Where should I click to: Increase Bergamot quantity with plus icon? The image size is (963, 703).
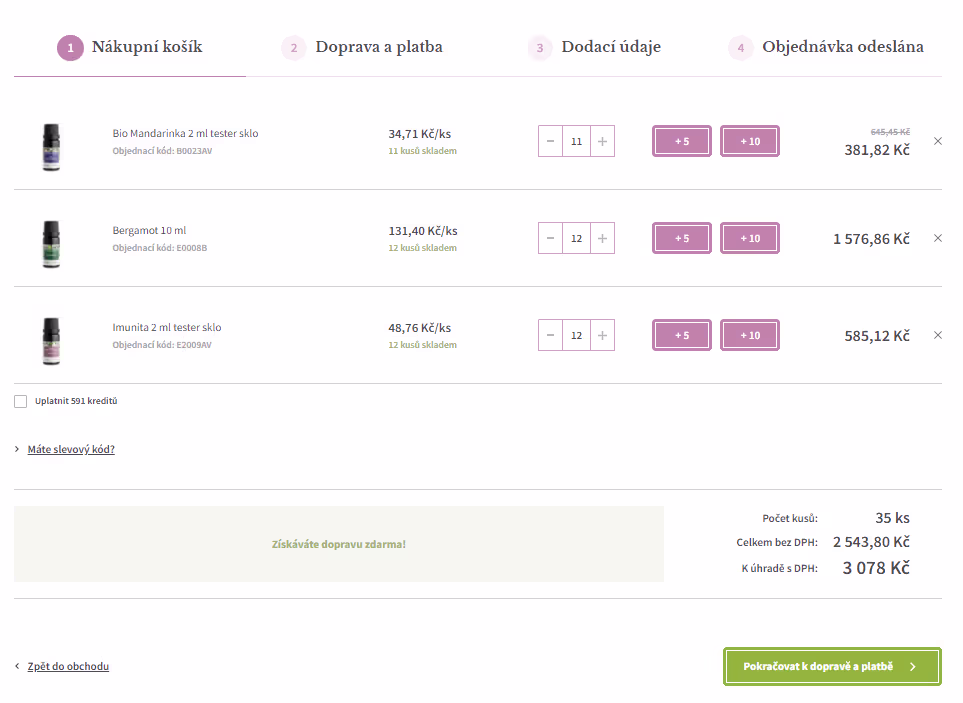click(602, 238)
